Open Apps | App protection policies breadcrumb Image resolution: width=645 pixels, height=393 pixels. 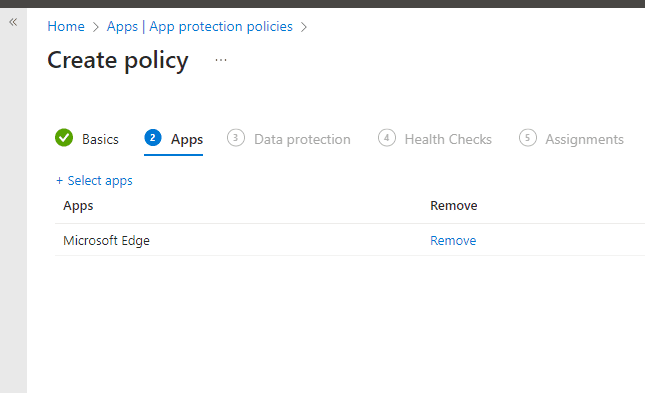coord(200,26)
